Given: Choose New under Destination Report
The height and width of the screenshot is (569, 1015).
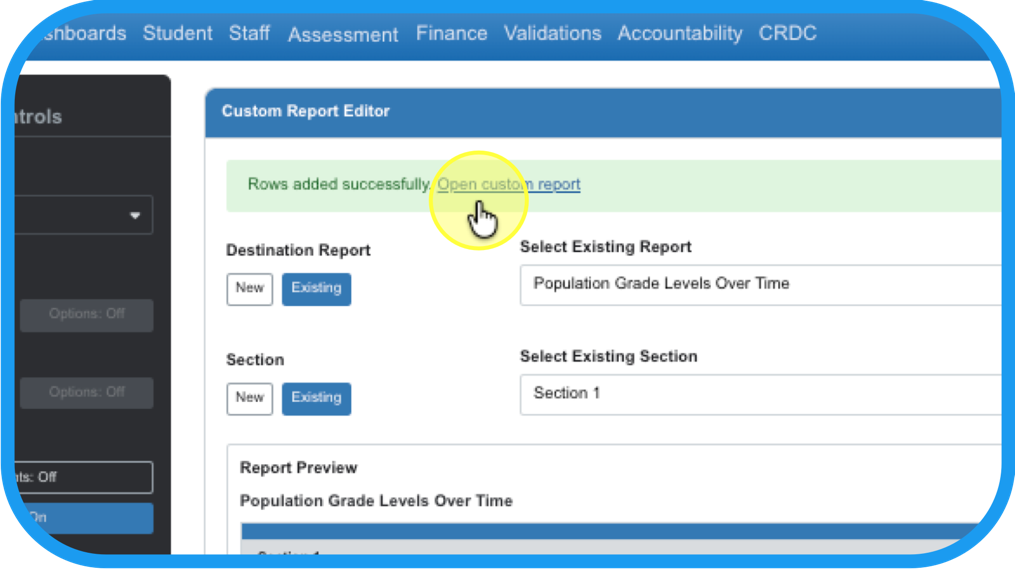Looking at the screenshot, I should coord(249,288).
